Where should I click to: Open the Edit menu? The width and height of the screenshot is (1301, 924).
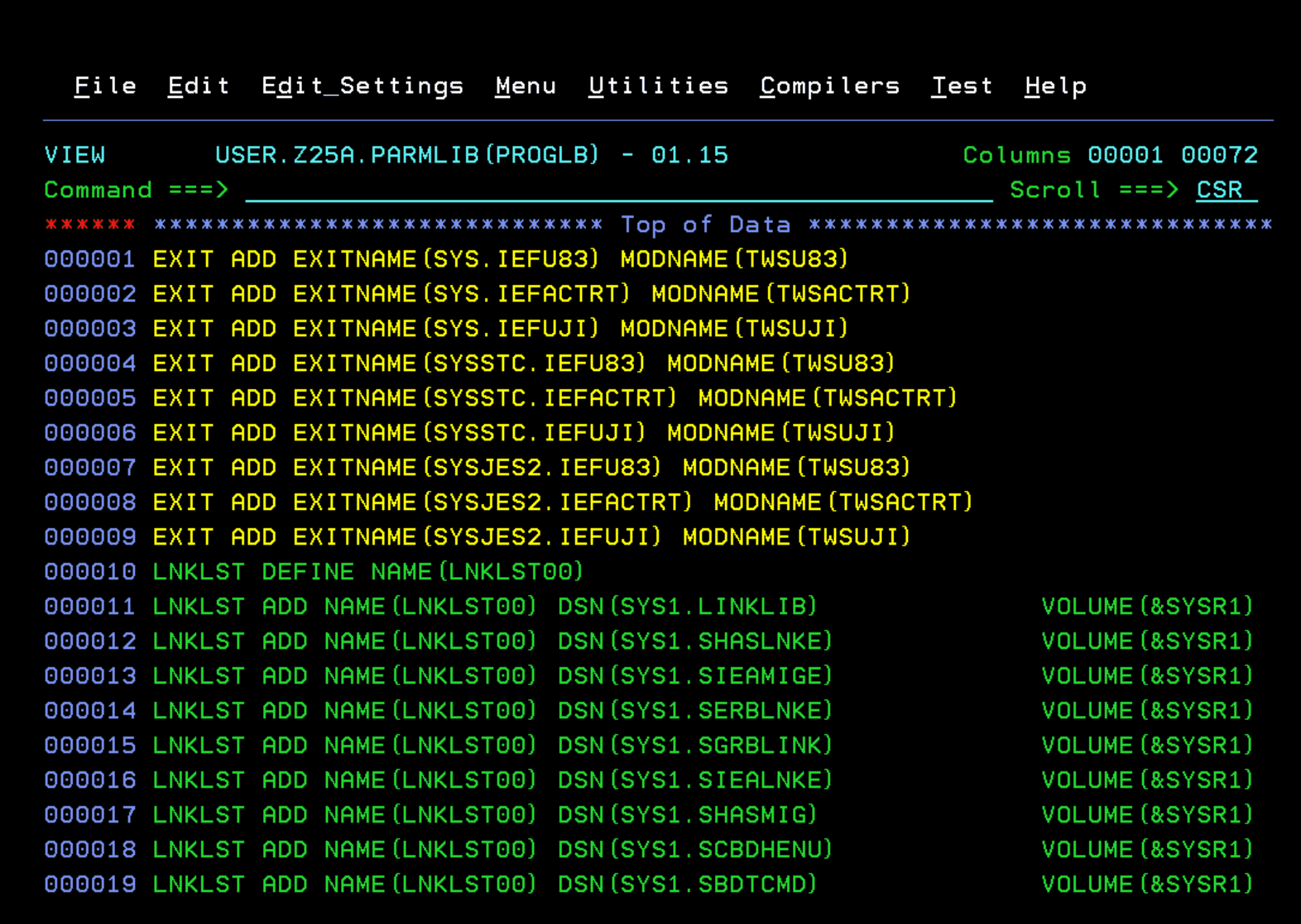tap(199, 86)
